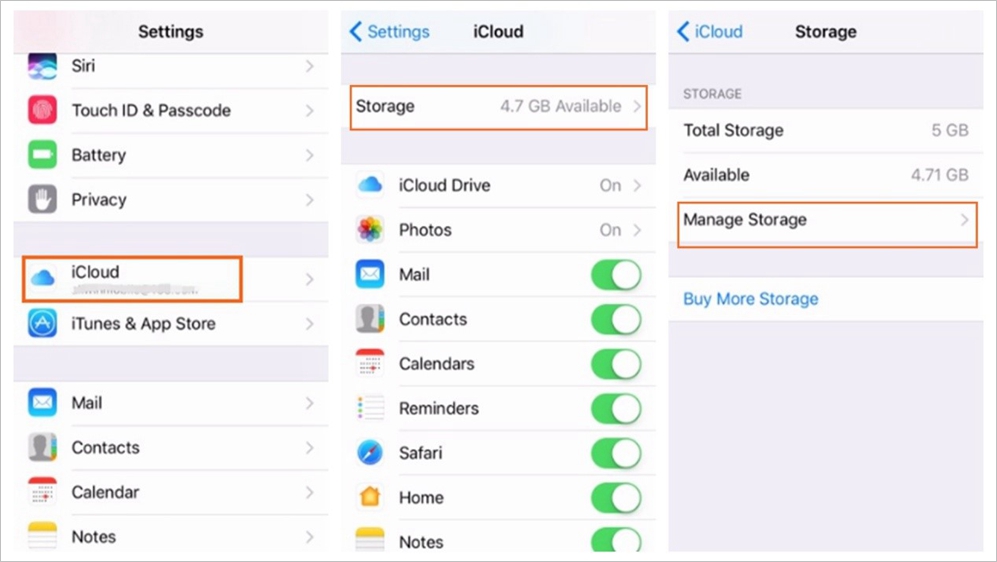This screenshot has height=562, width=997.
Task: Tap the Siri icon in Settings
Action: pyautogui.click(x=43, y=67)
